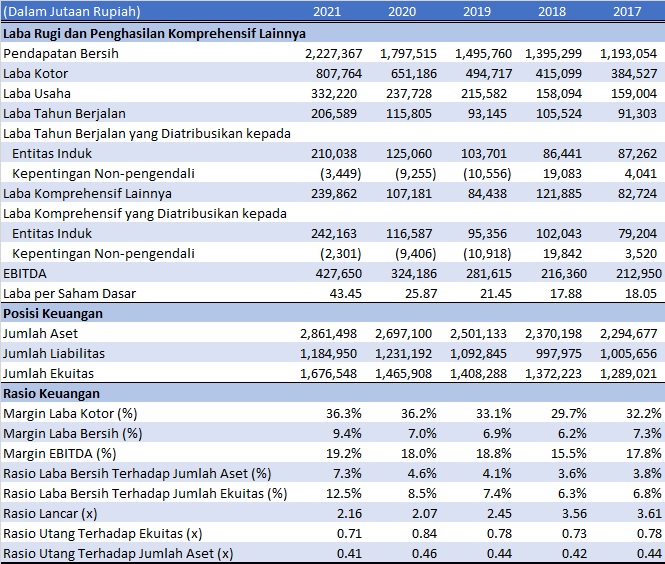665x564 pixels.
Task: Select the 2019 column header
Action: pos(477,11)
